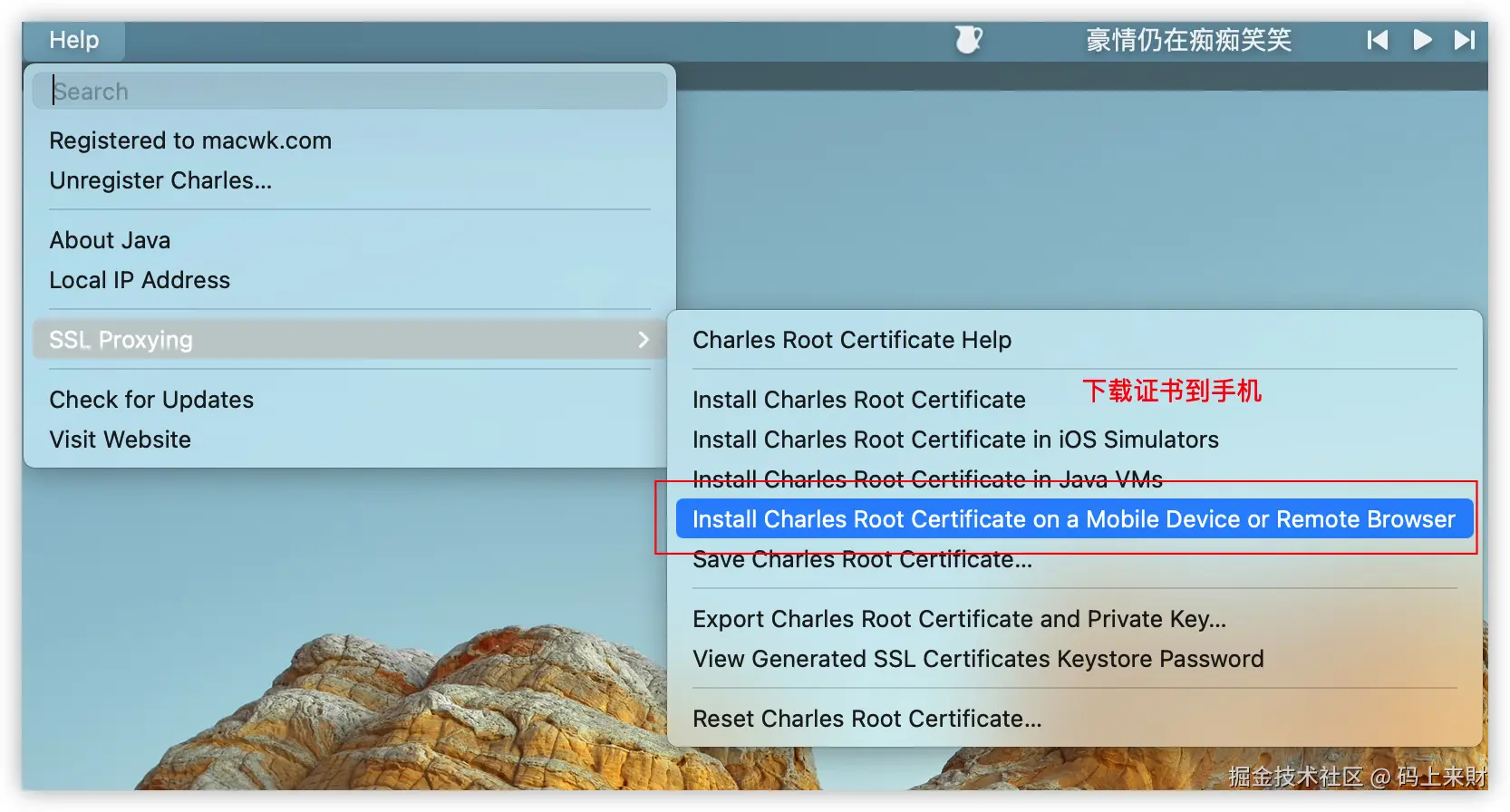Open Charles Root Certificate Help
Screen dimensions: 1510x812
pyautogui.click(x=852, y=340)
